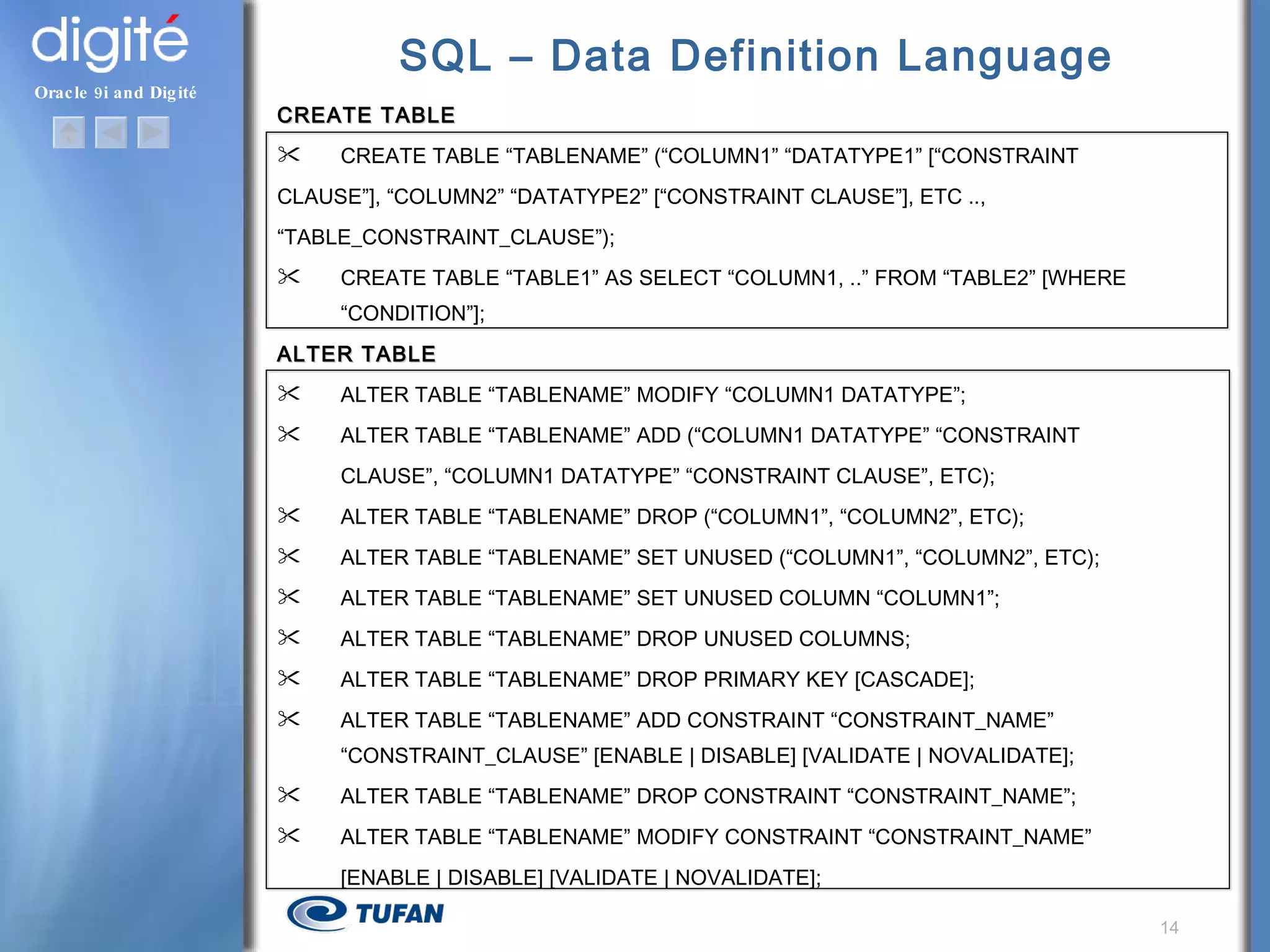
Task: Click the "CONDITION"]; line
Action: (412, 314)
